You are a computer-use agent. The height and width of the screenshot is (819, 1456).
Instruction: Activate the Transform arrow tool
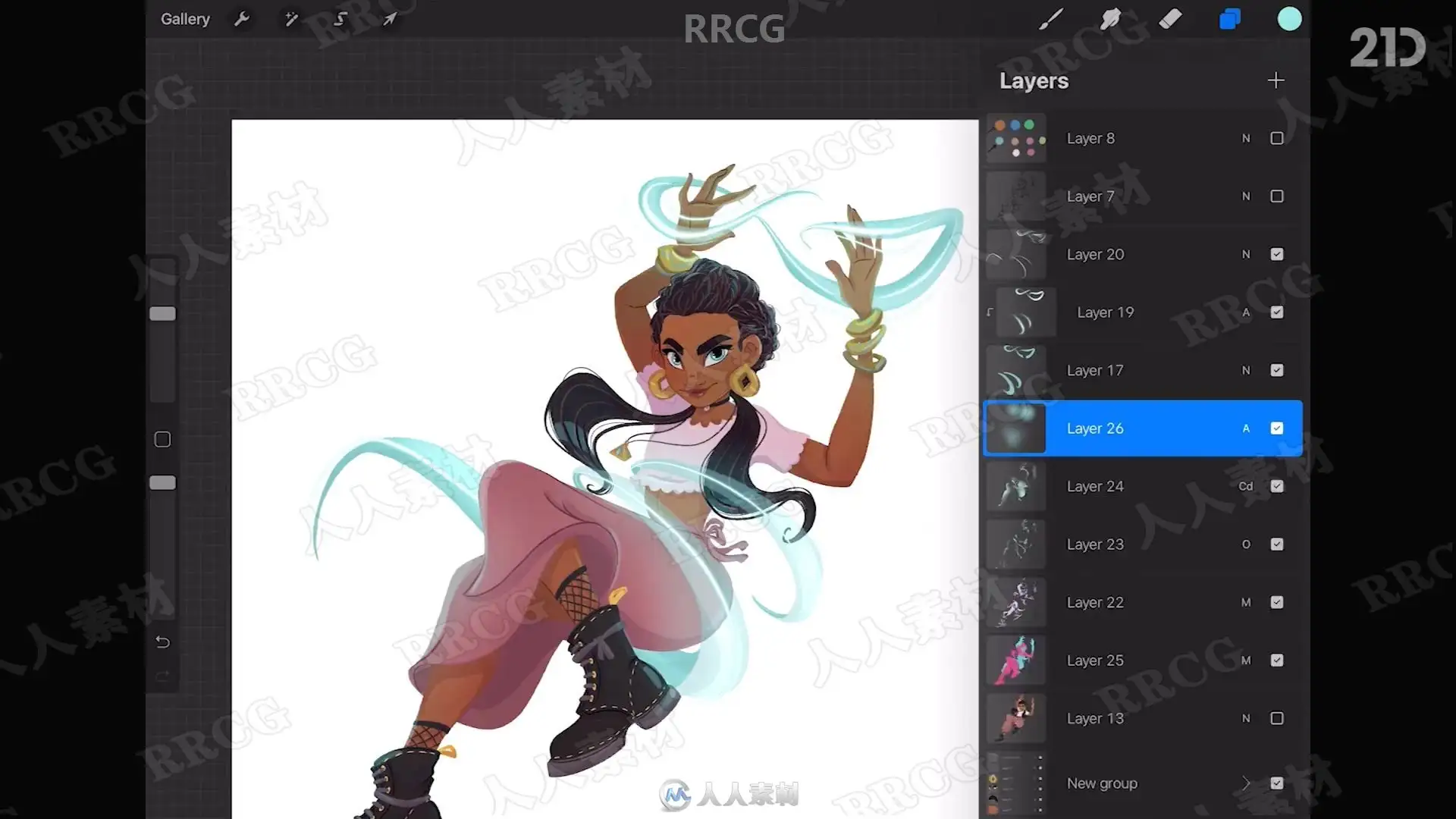pyautogui.click(x=390, y=19)
